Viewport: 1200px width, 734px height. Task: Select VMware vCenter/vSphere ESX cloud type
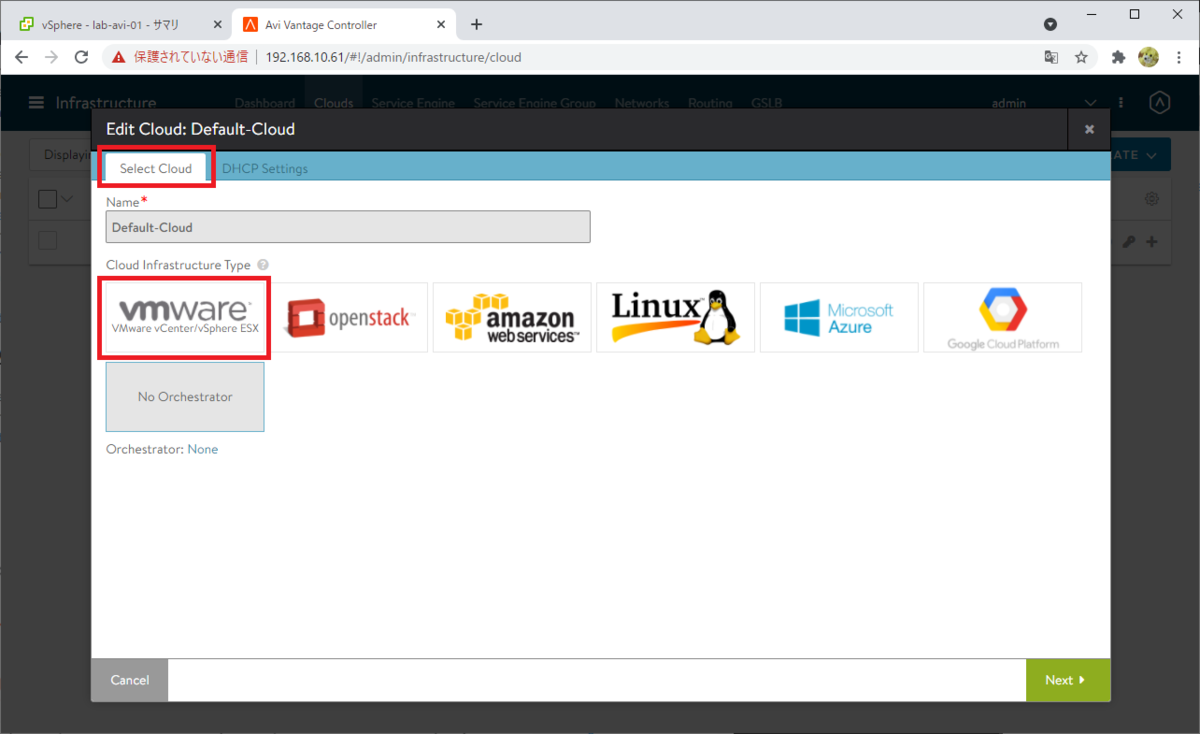point(185,317)
